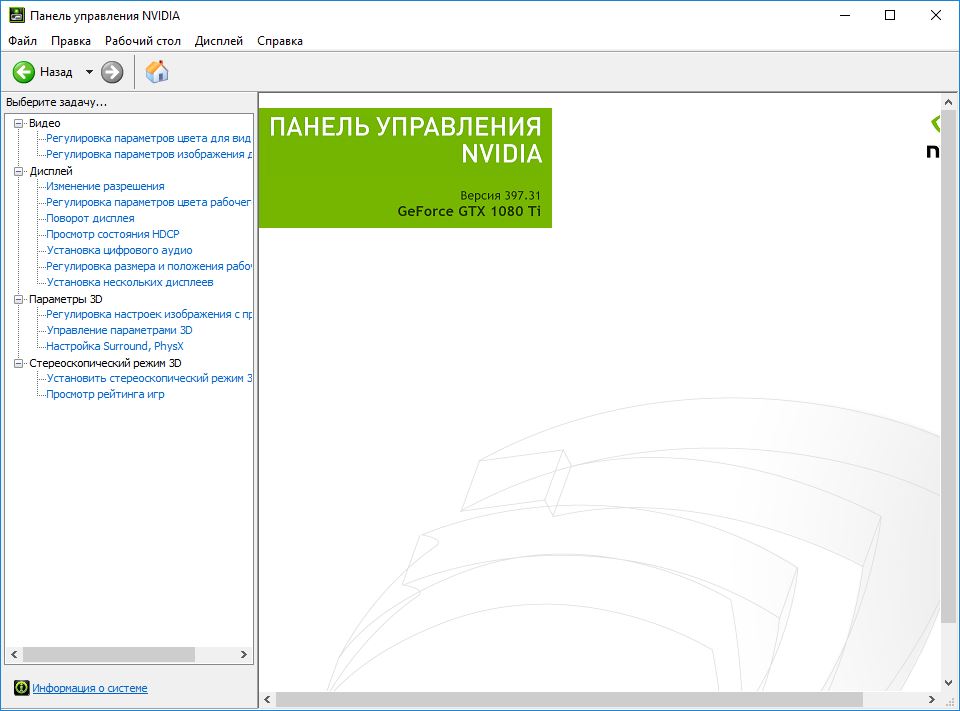Collapse the Параметры 3D tree node
This screenshot has height=711, width=960.
(x=18, y=299)
